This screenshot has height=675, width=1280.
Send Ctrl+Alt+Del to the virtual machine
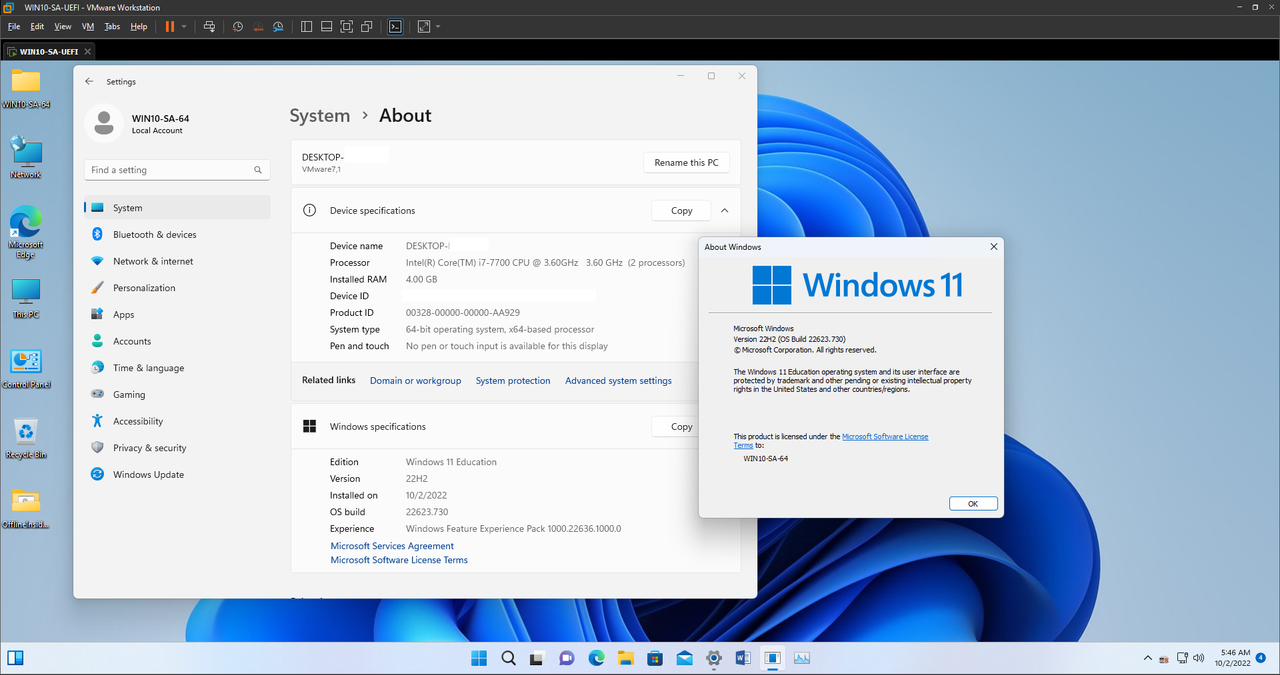[x=209, y=26]
